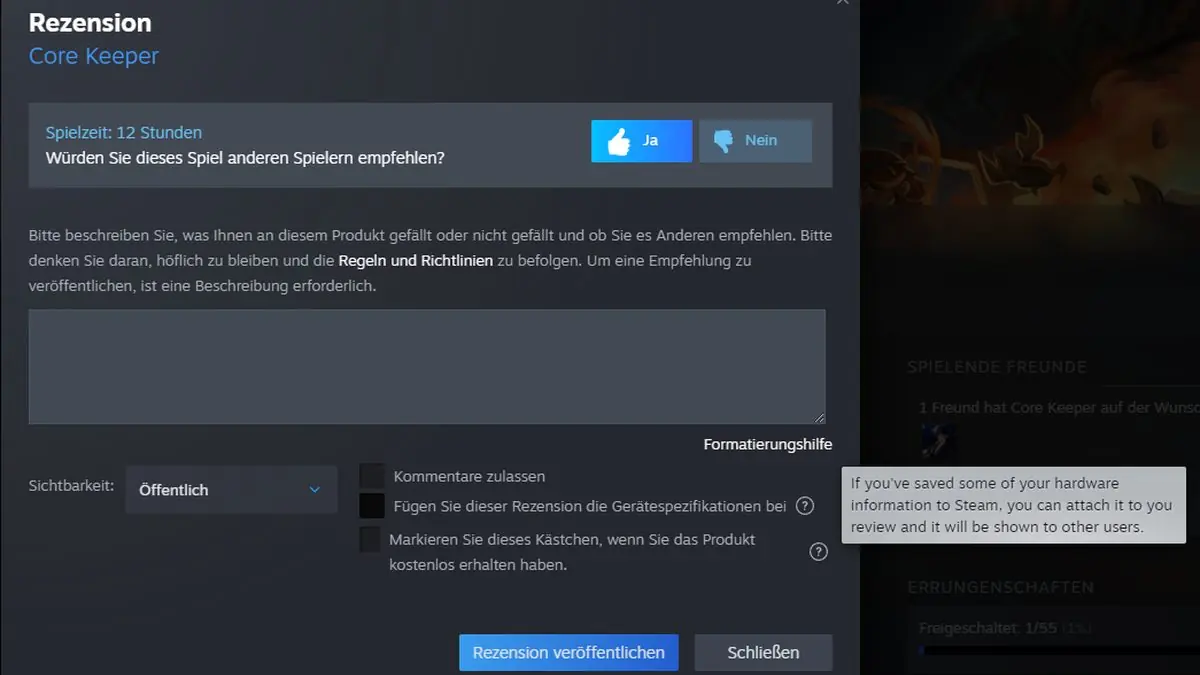Click the friend avatar under Spielende Freunde
This screenshot has height=675, width=1200.
[x=938, y=440]
